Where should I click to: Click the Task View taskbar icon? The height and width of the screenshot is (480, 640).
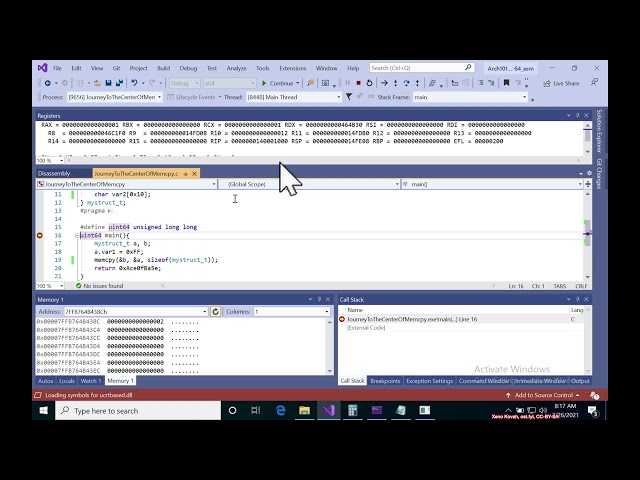point(256,411)
